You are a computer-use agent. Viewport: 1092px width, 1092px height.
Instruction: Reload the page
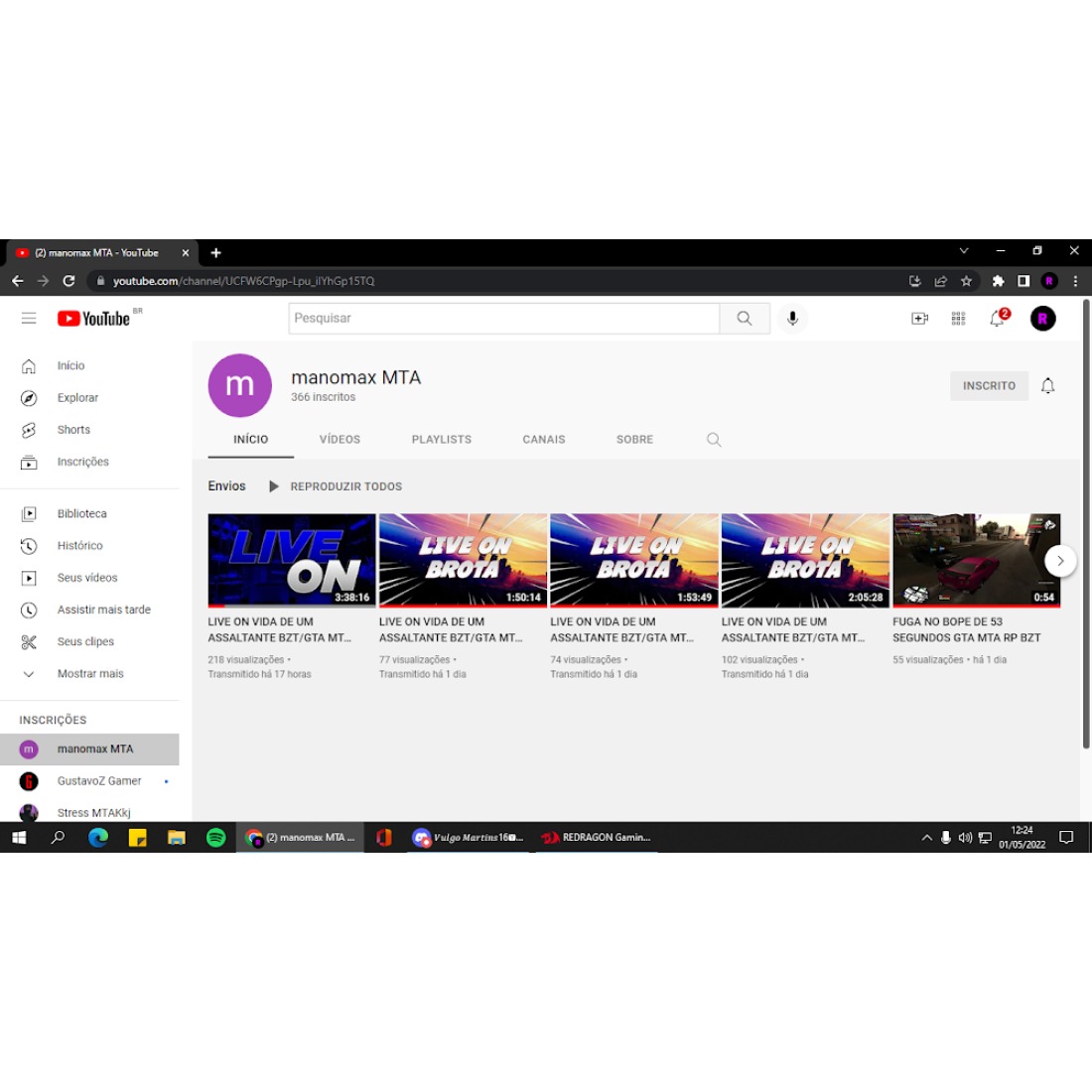pos(68,281)
